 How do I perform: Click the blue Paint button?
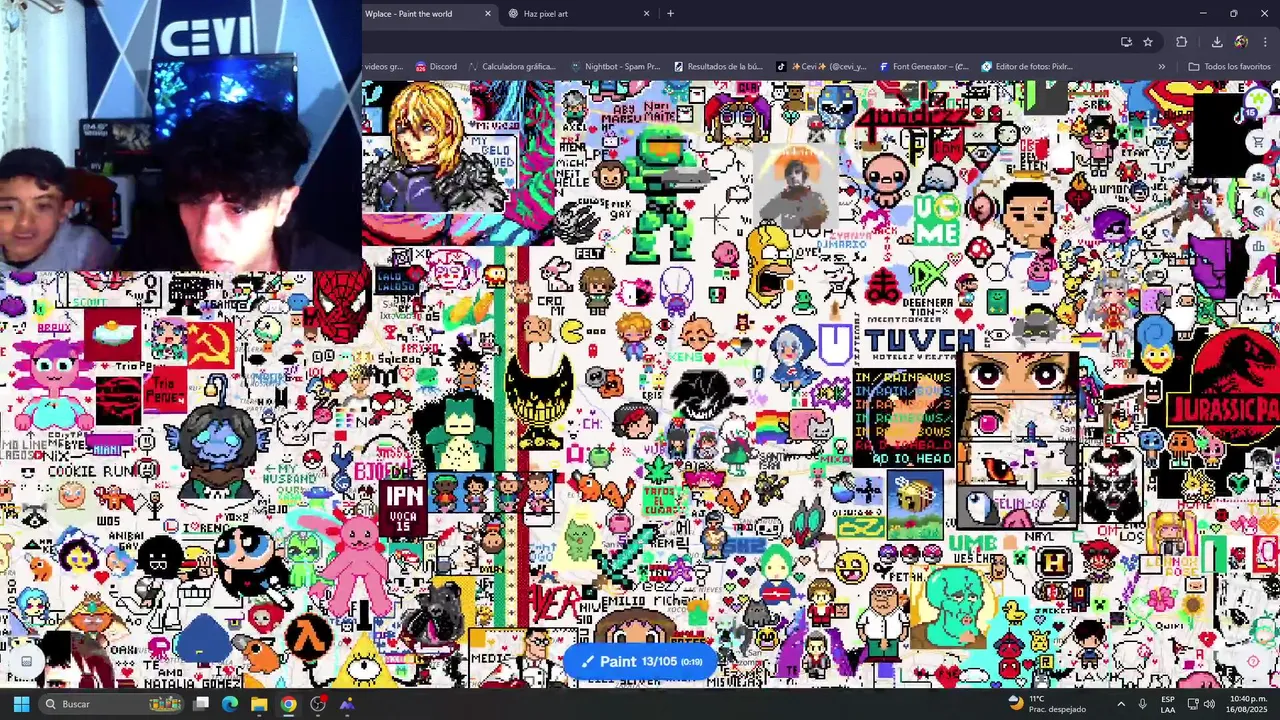point(640,661)
